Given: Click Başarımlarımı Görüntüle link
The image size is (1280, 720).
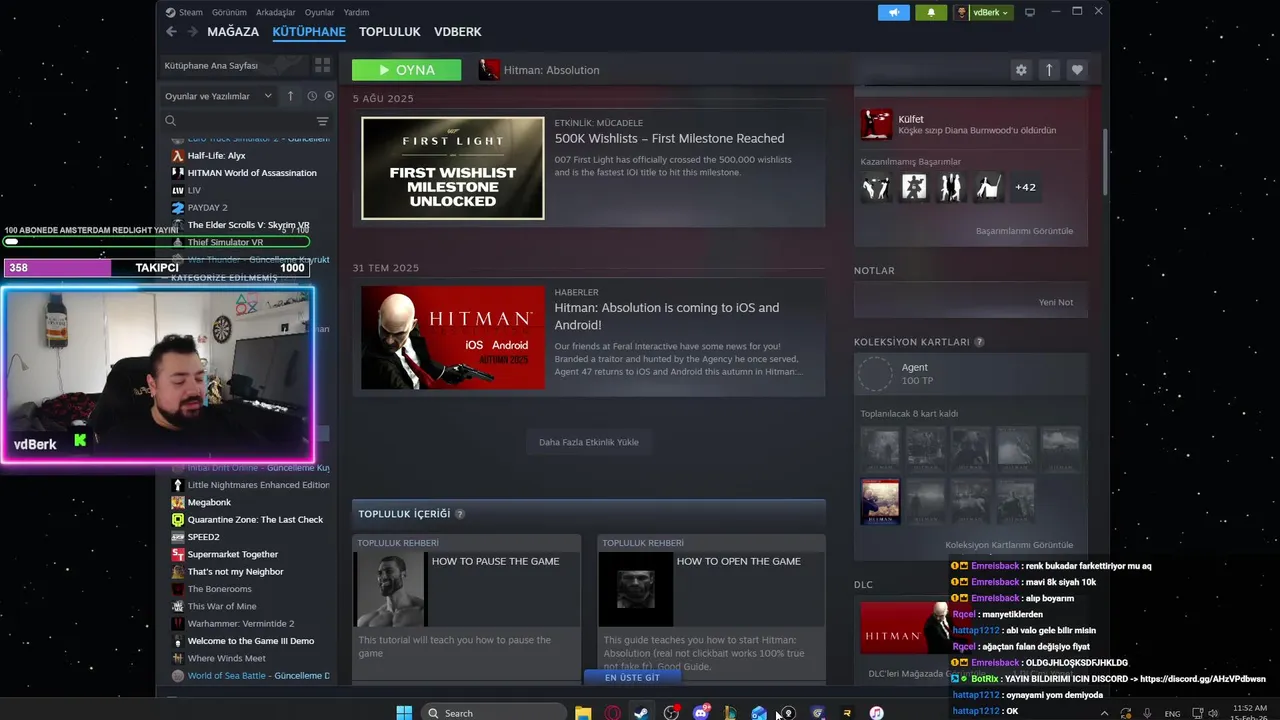Looking at the screenshot, I should pyautogui.click(x=1024, y=231).
